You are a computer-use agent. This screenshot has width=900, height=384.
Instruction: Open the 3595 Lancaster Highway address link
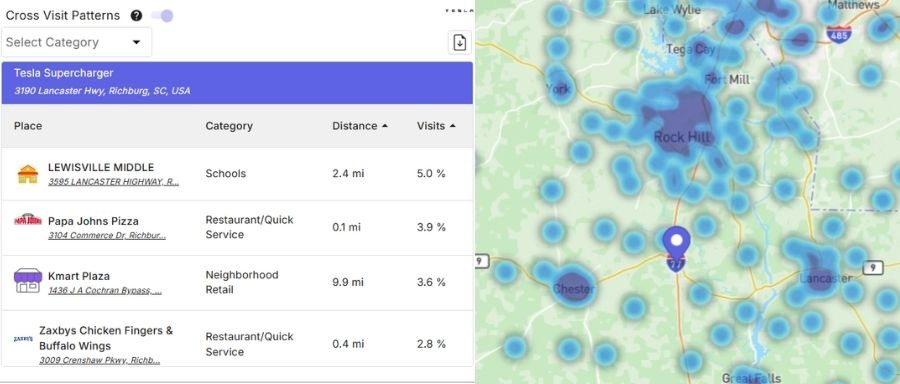pos(114,182)
